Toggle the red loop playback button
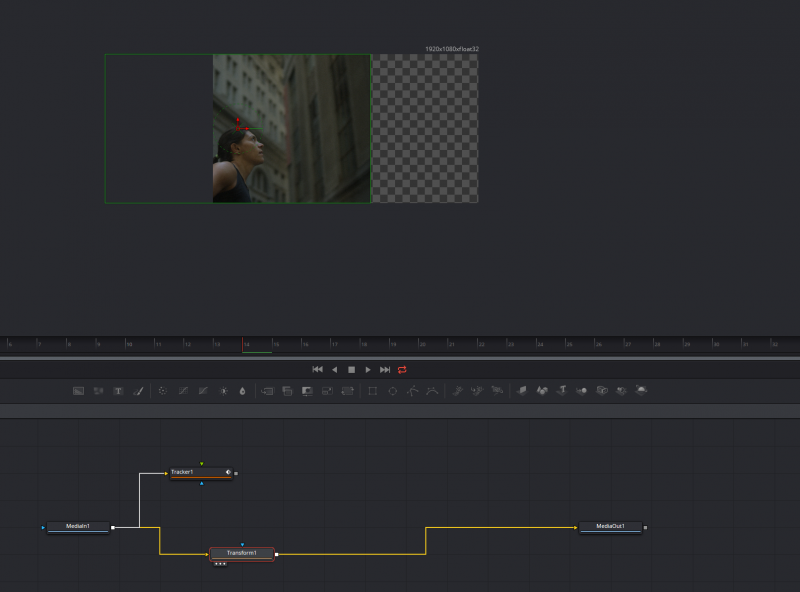This screenshot has width=800, height=592. pos(402,369)
